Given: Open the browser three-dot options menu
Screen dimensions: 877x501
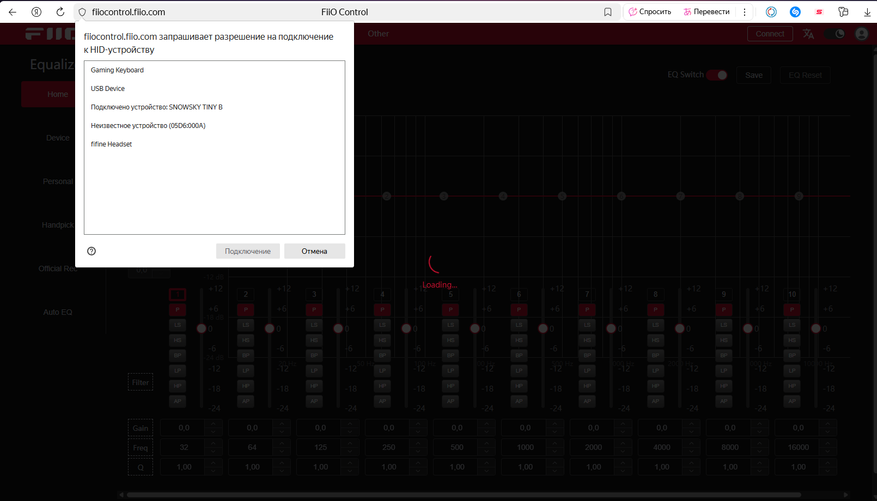Looking at the screenshot, I should click(x=744, y=12).
